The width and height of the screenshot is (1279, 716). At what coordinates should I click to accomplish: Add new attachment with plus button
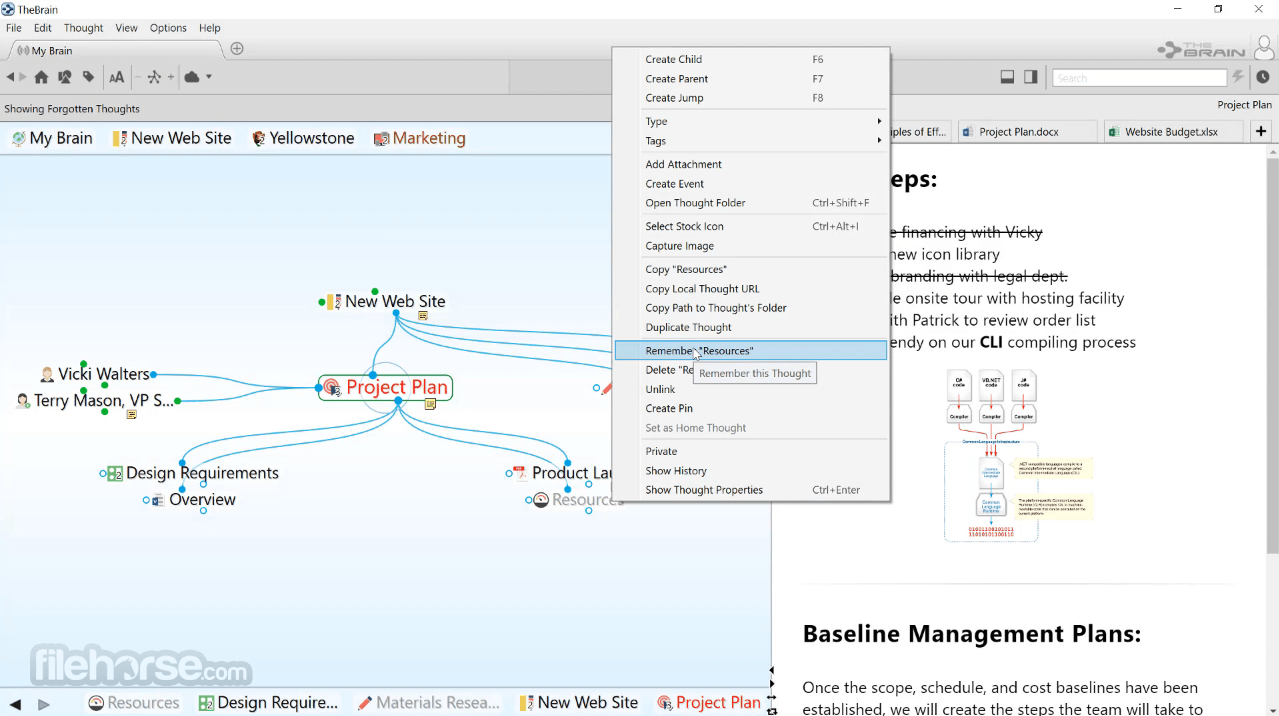pyautogui.click(x=1261, y=131)
